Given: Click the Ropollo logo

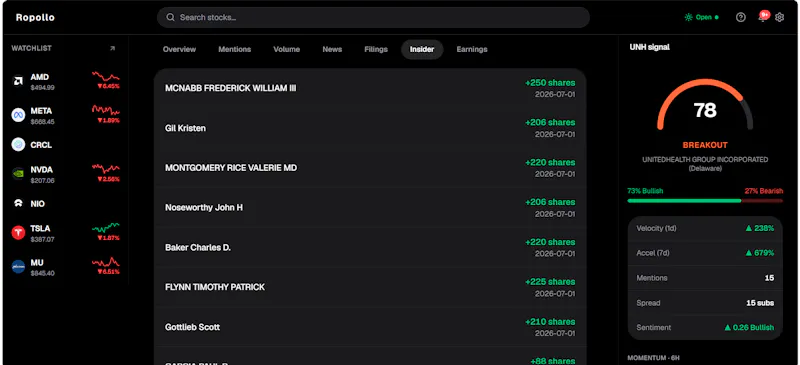Looking at the screenshot, I should pyautogui.click(x=35, y=17).
